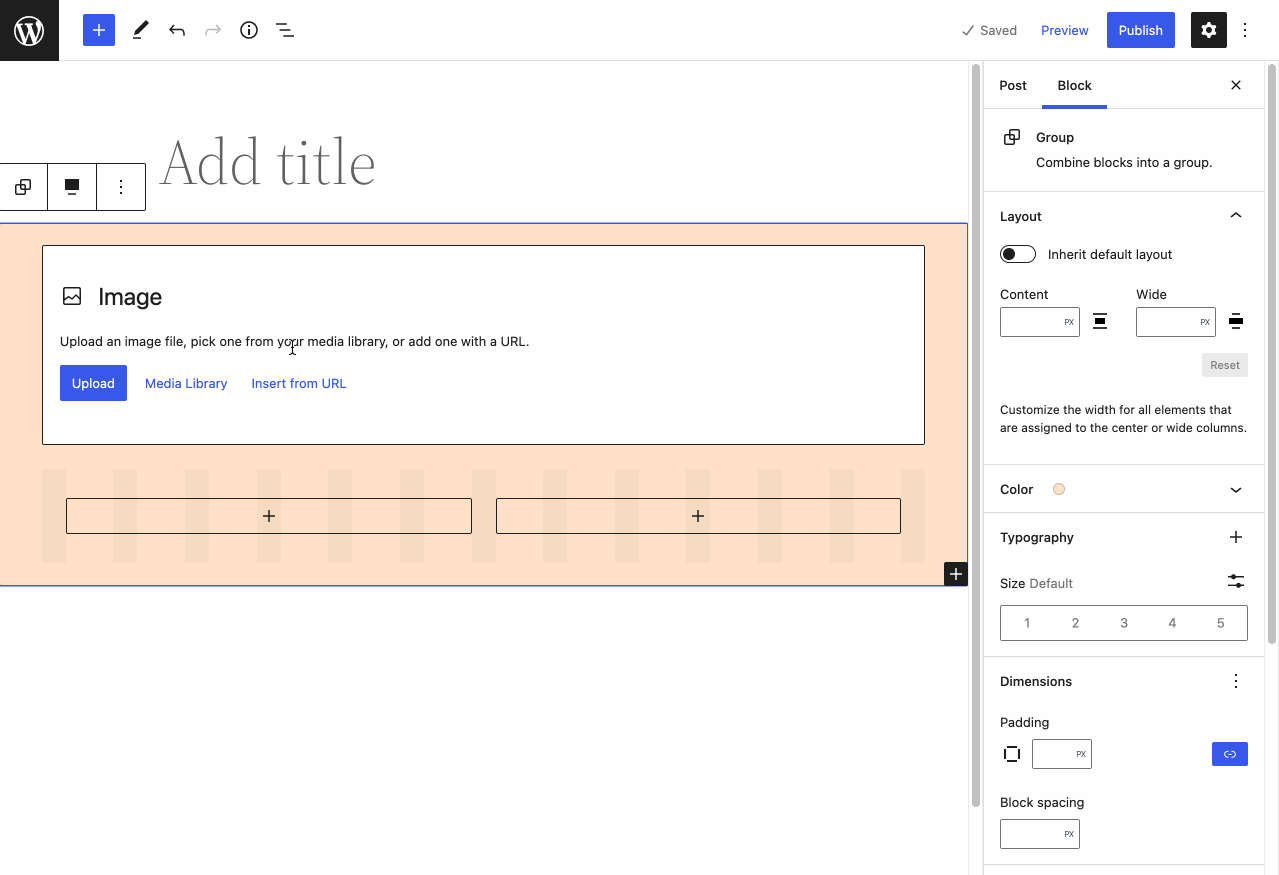Open the editor options menu top right
The height and width of the screenshot is (875, 1279).
coord(1244,30)
